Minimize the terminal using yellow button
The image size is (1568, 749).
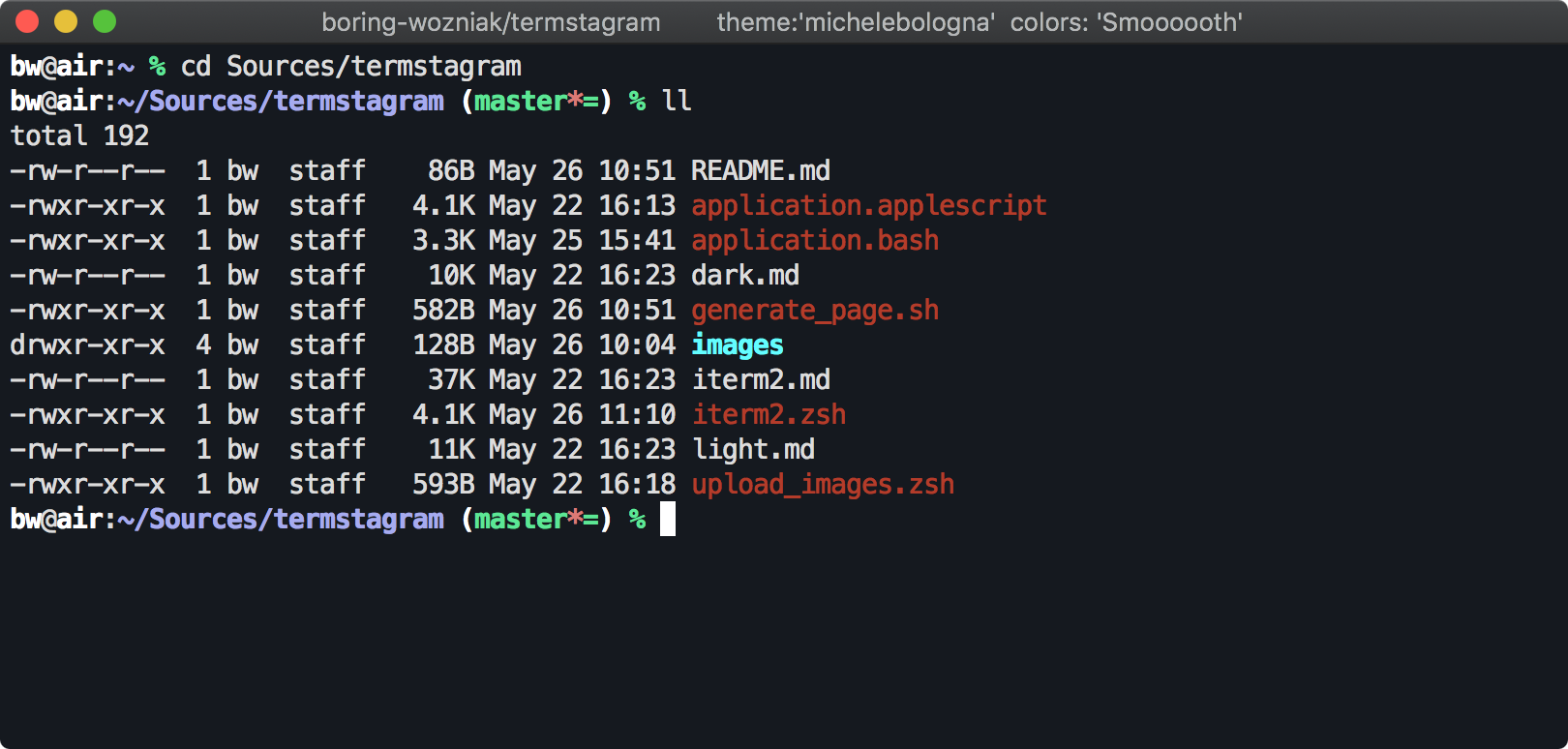point(66,21)
